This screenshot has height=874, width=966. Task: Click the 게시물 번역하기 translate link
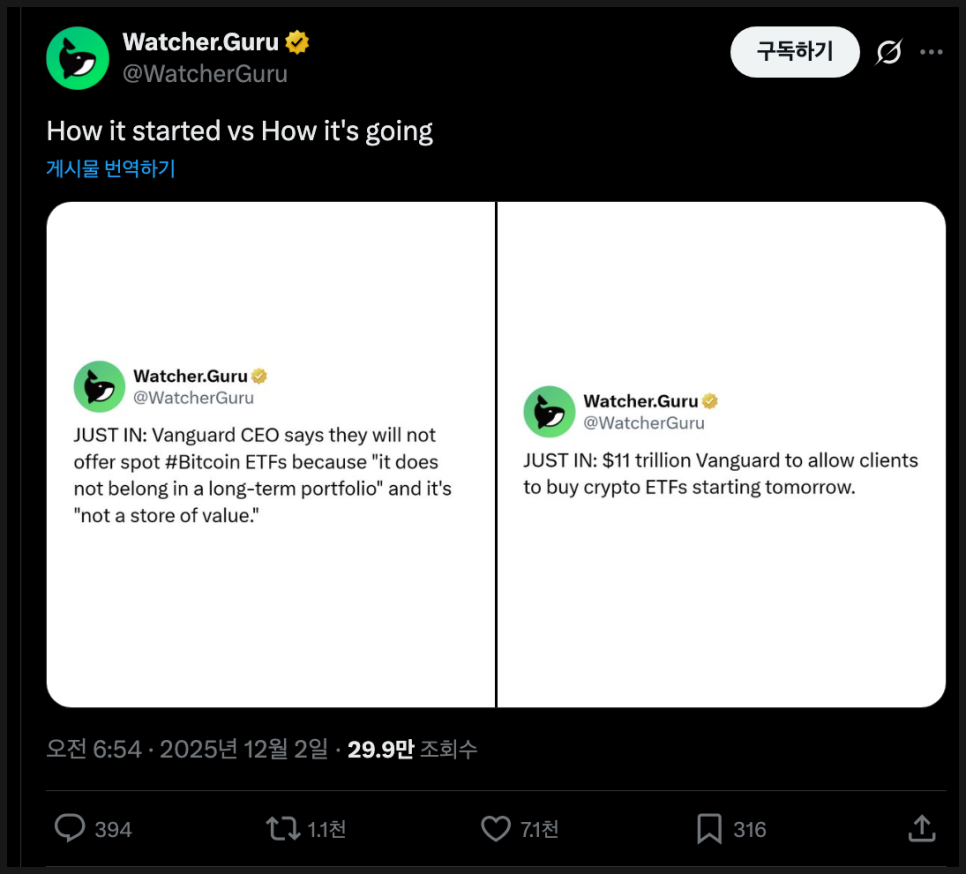110,169
